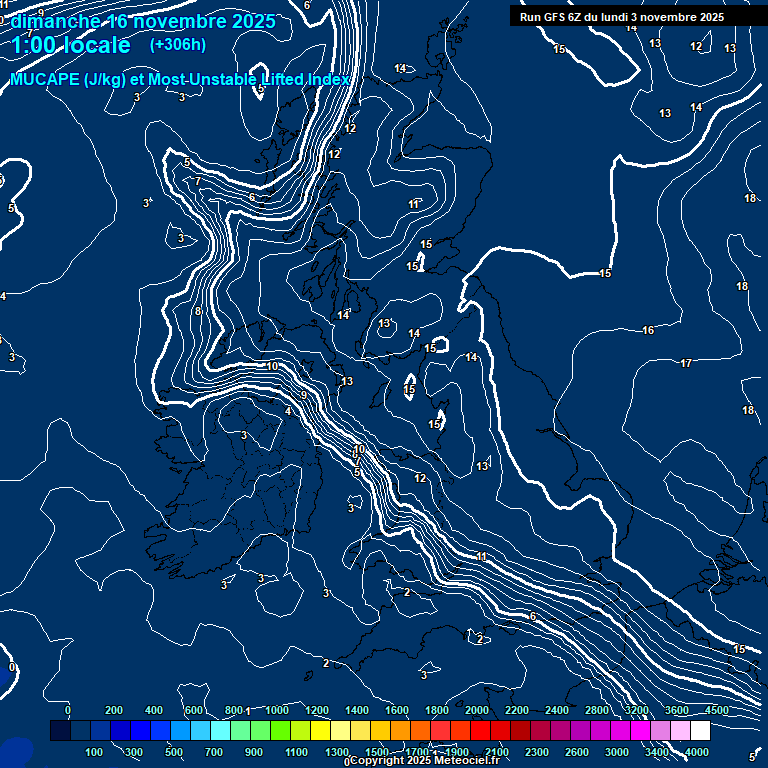
Task: Click the 'MUCAPE (J/kg) et Most-Unstable Lifted Index' title
Action: 180,79
